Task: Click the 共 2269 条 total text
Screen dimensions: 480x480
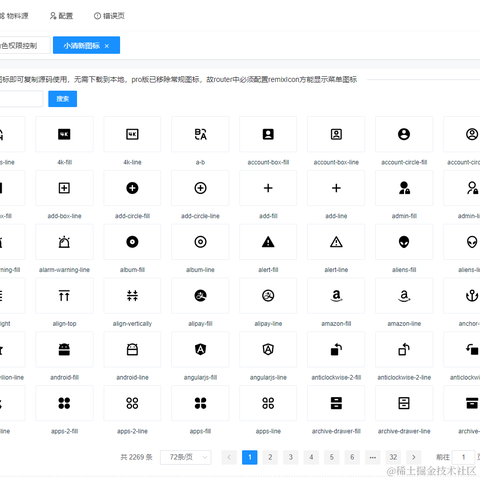Action: pos(136,457)
